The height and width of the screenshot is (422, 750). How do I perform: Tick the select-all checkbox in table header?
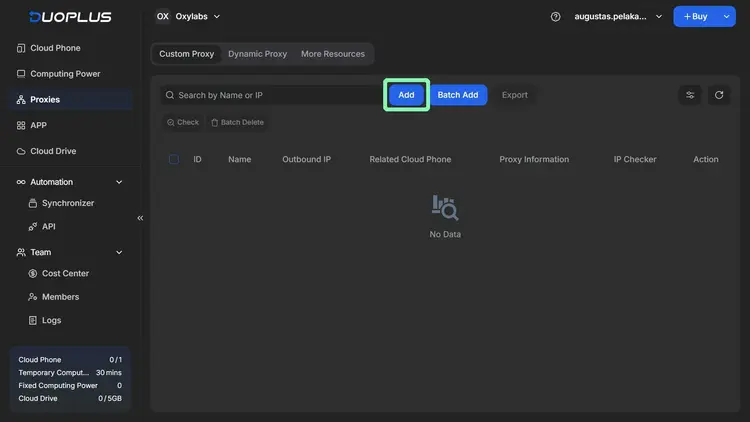174,159
